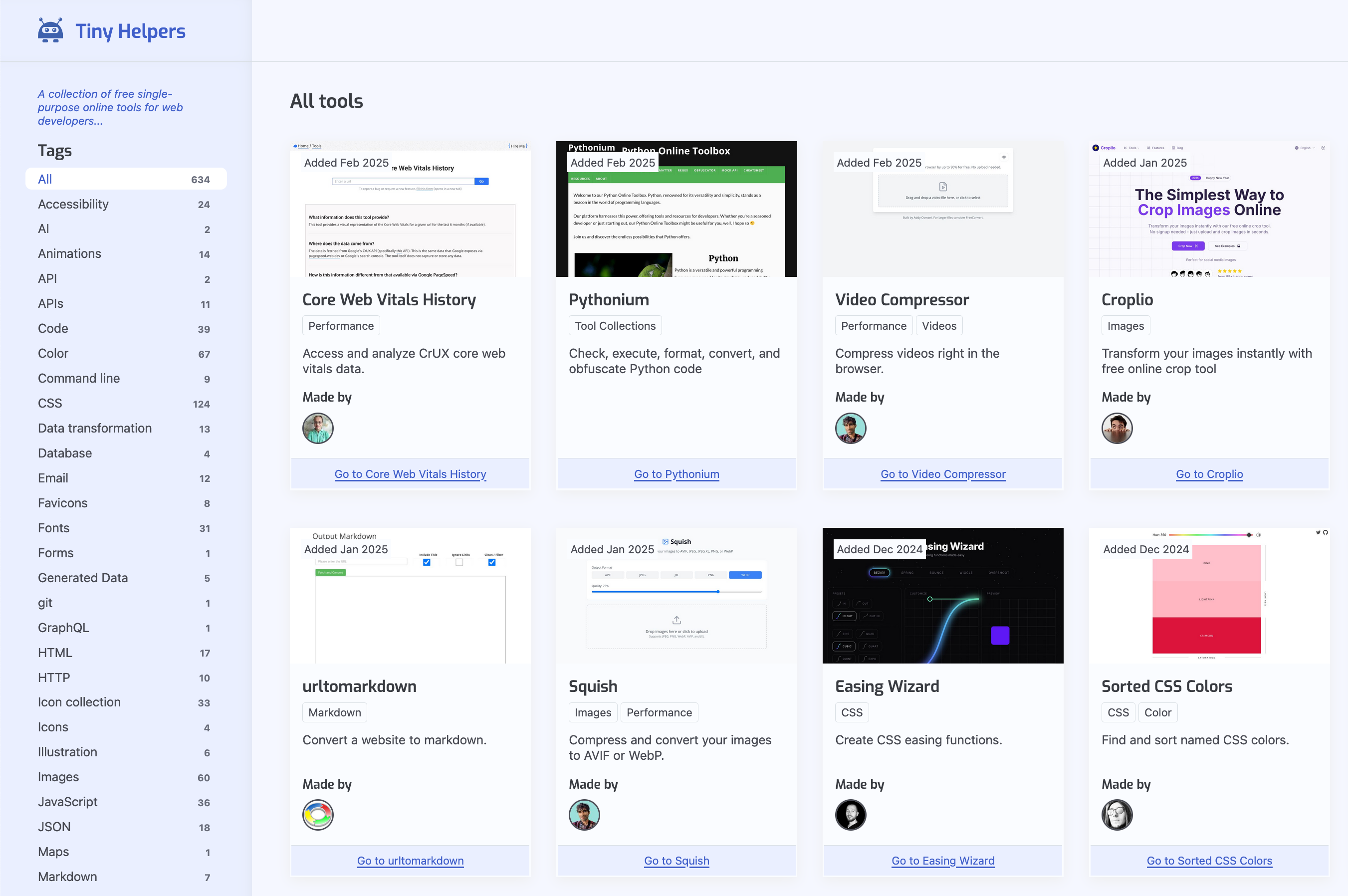Filter by the Code tag

point(126,329)
